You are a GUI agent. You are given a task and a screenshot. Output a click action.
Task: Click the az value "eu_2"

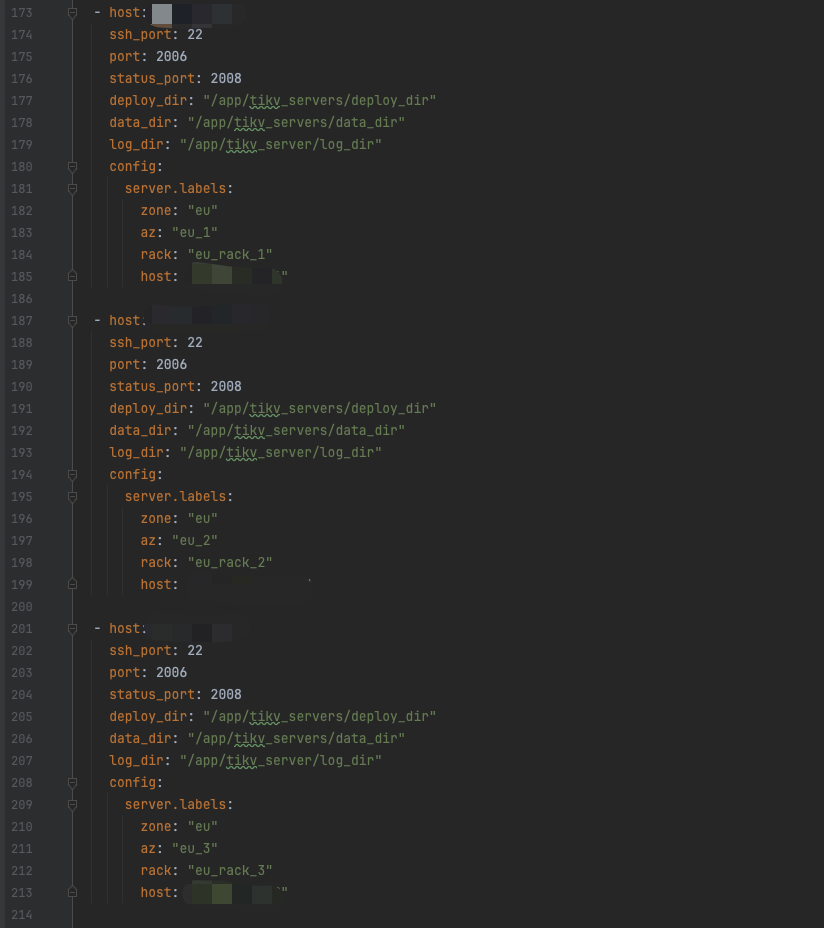click(x=202, y=541)
